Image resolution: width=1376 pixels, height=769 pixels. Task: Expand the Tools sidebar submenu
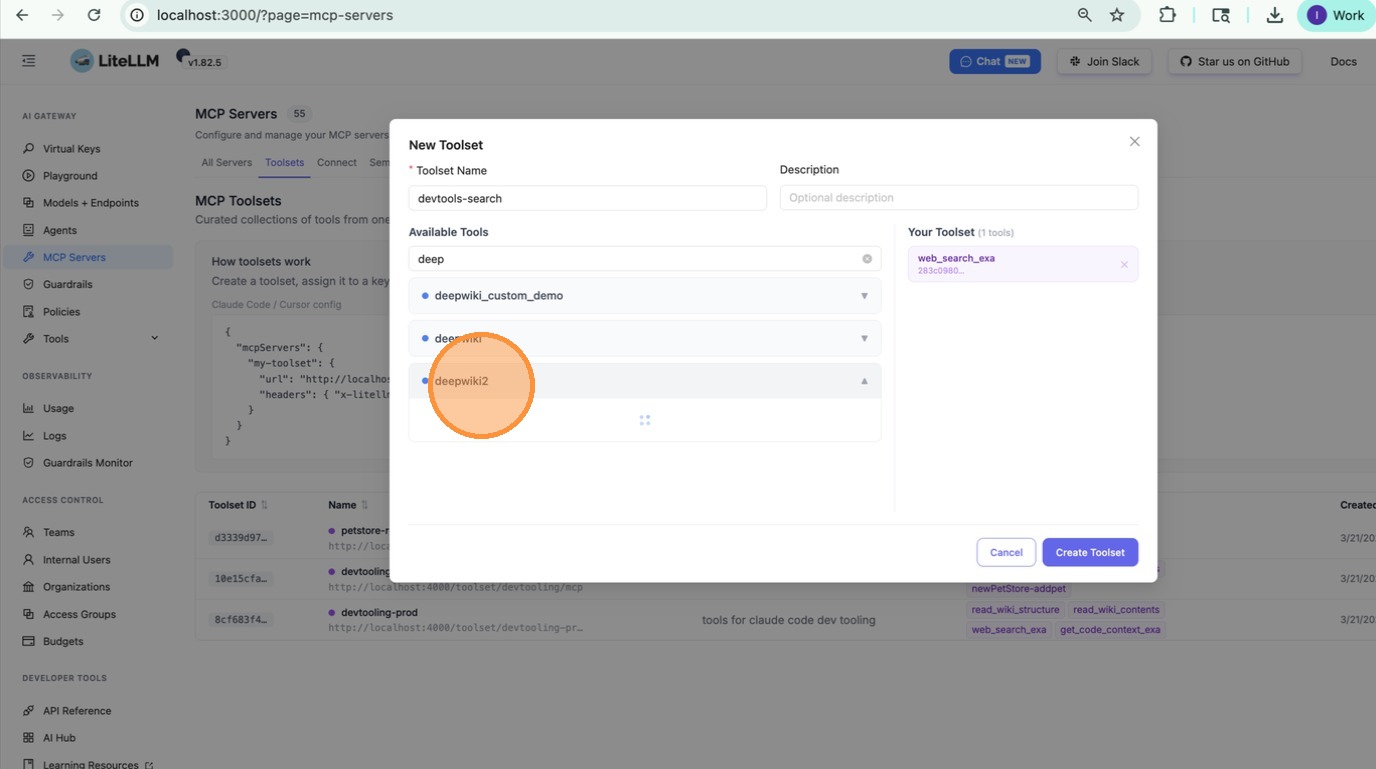(x=154, y=338)
